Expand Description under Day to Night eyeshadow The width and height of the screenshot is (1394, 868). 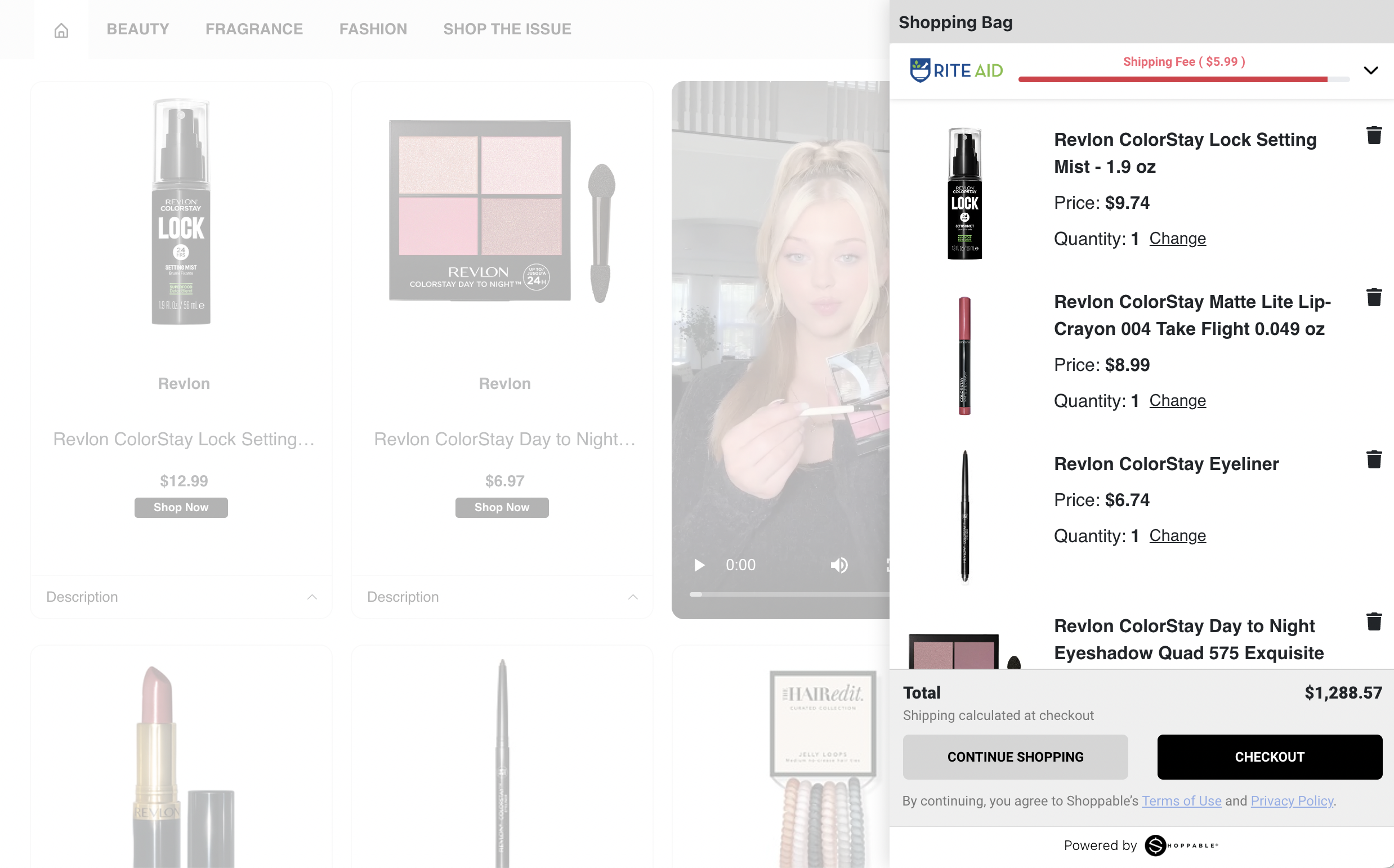[502, 597]
